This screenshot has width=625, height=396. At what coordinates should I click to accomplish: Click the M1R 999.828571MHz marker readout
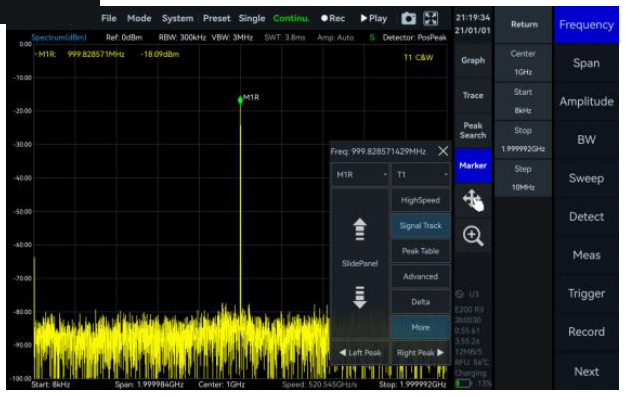click(108, 54)
